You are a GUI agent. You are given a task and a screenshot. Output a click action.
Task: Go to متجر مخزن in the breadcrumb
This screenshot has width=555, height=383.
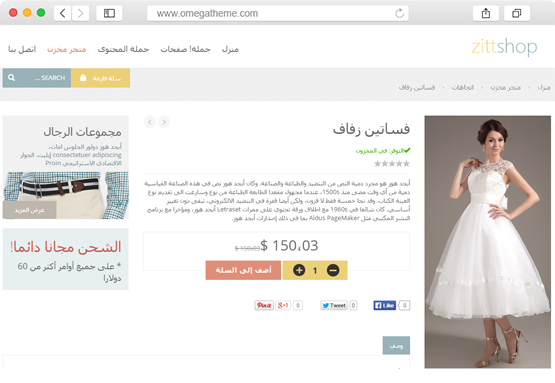pyautogui.click(x=505, y=87)
